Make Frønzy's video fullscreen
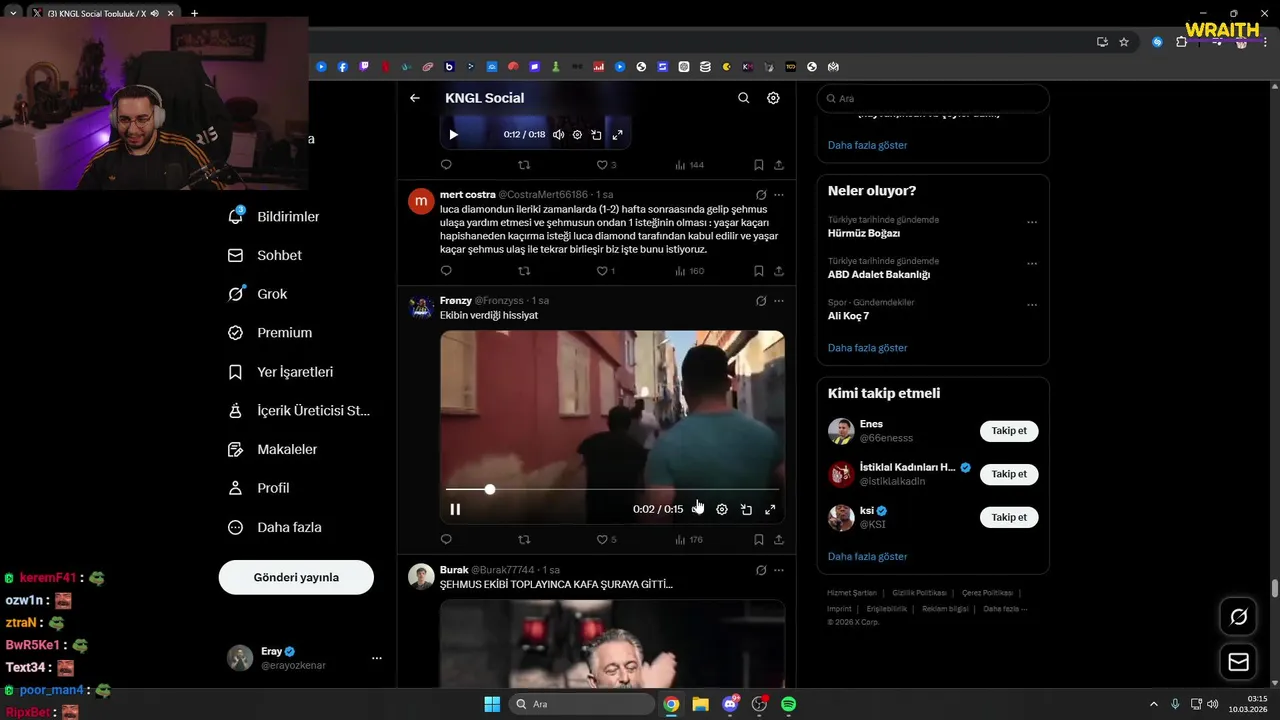The height and width of the screenshot is (720, 1280). coord(770,510)
